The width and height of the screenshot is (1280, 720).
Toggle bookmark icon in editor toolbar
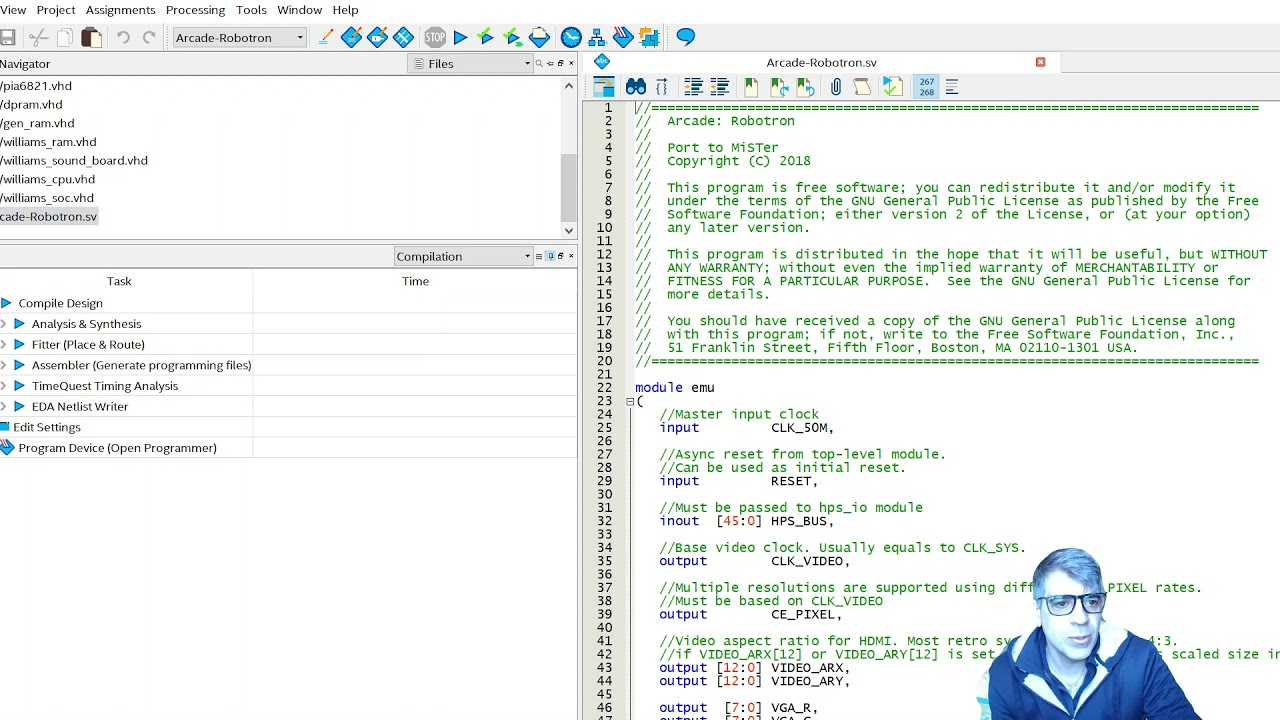pos(750,87)
